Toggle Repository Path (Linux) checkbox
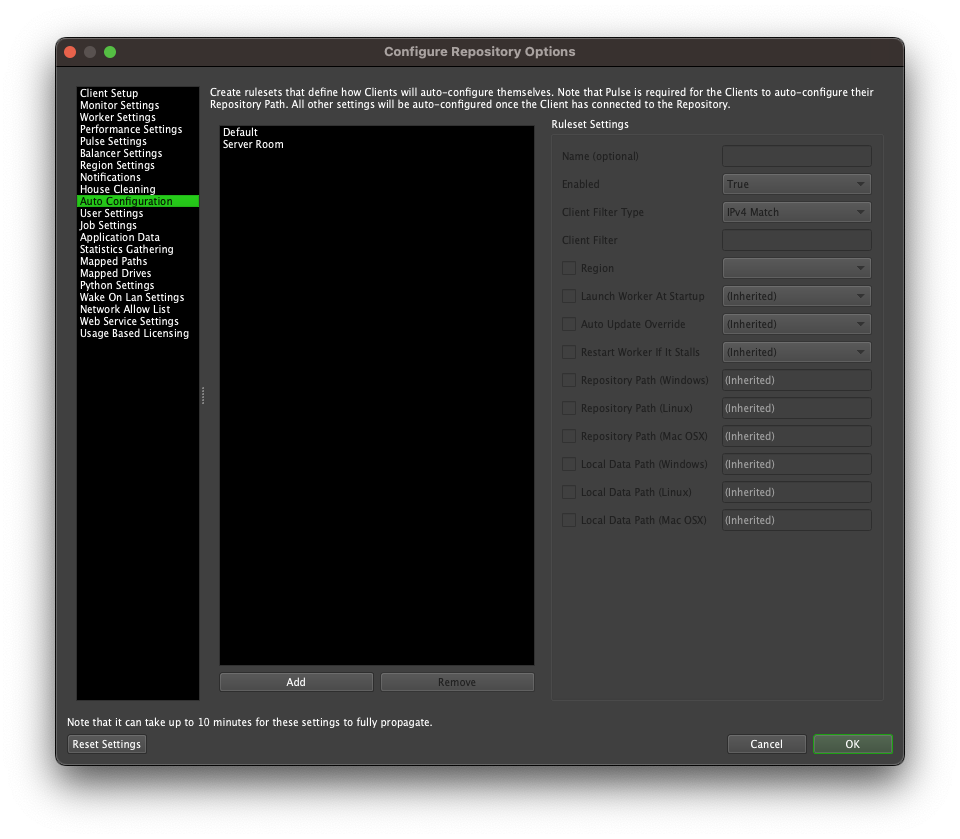Viewport: 960px width, 839px height. pyautogui.click(x=569, y=408)
